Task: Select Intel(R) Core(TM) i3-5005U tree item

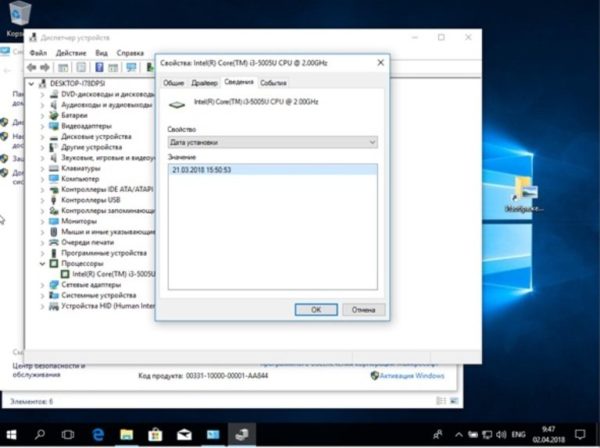Action: click(x=114, y=274)
